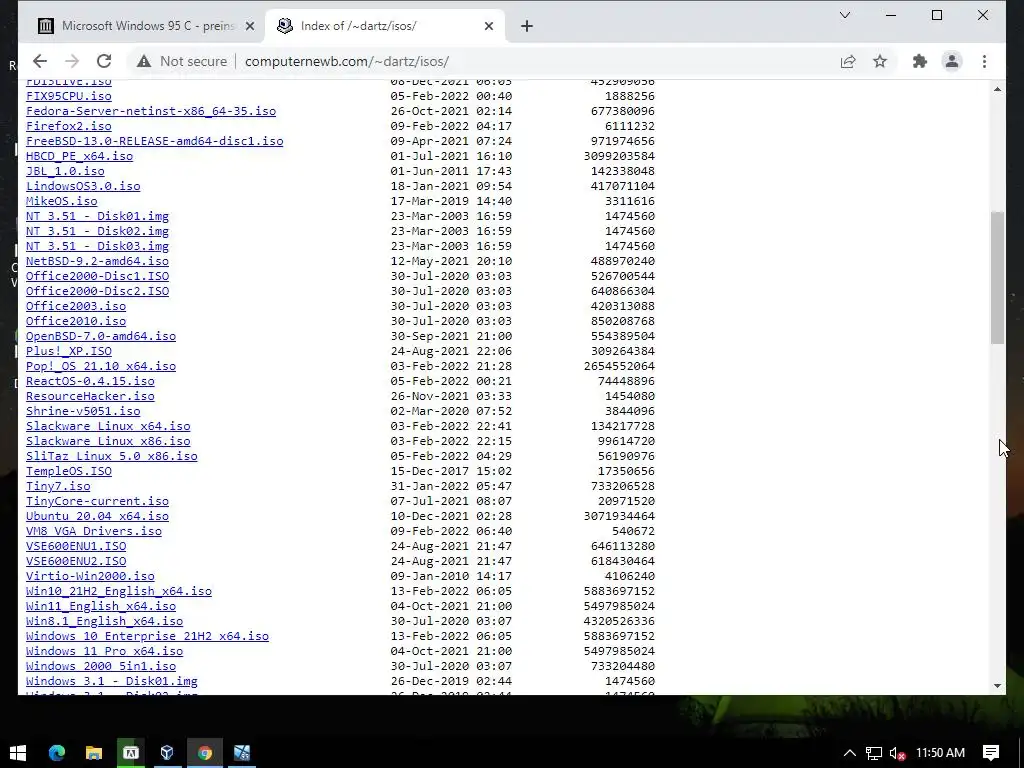Open the Extensions puzzle icon
The height and width of the screenshot is (768, 1024).
pyautogui.click(x=920, y=61)
